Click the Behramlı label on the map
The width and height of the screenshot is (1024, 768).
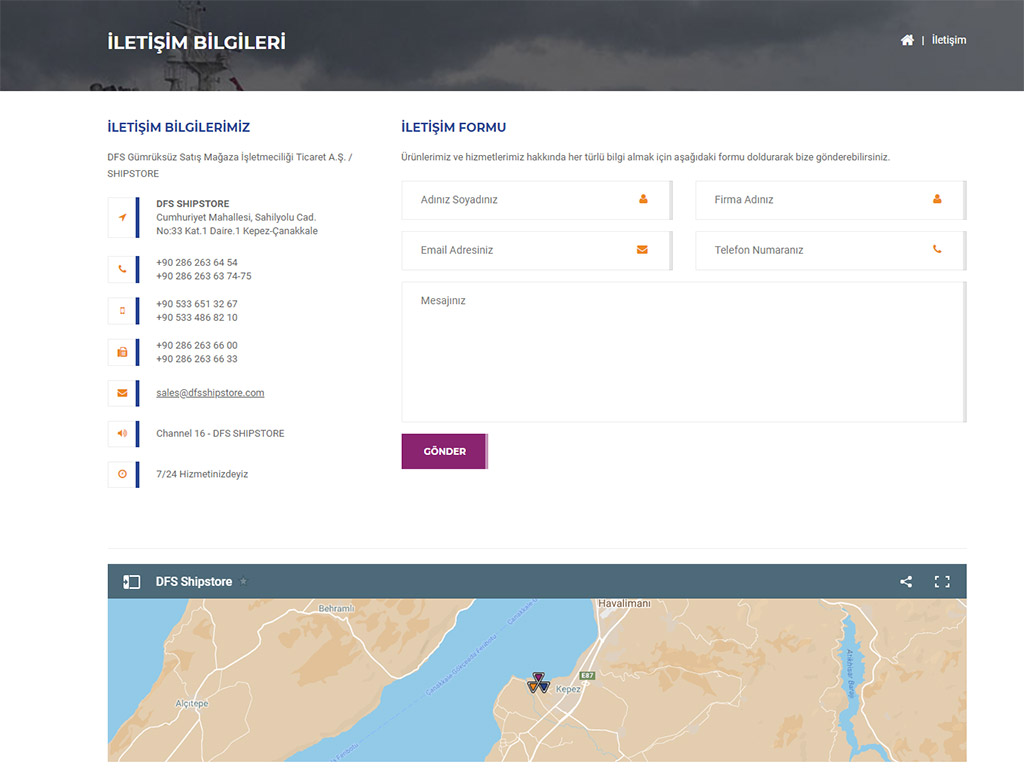pos(336,609)
